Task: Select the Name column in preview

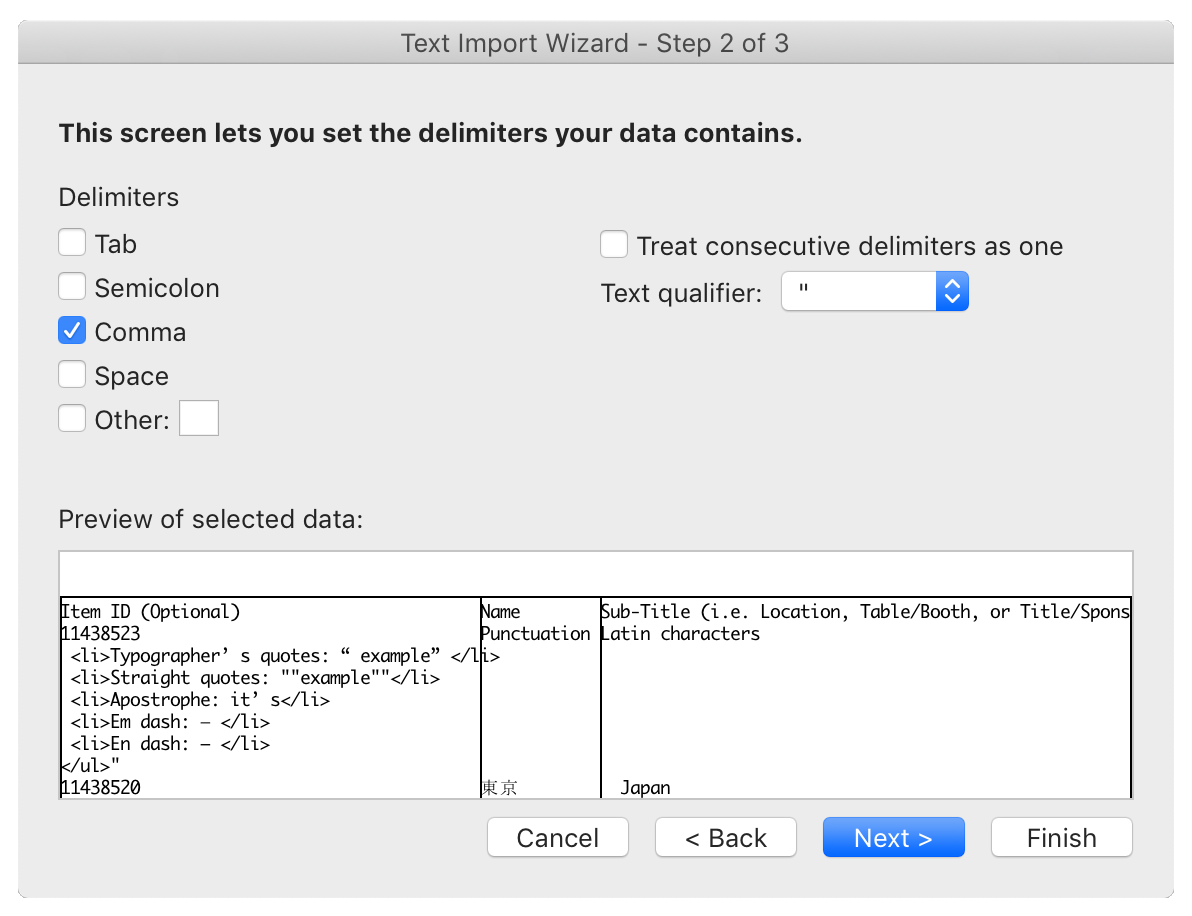Action: 500,612
